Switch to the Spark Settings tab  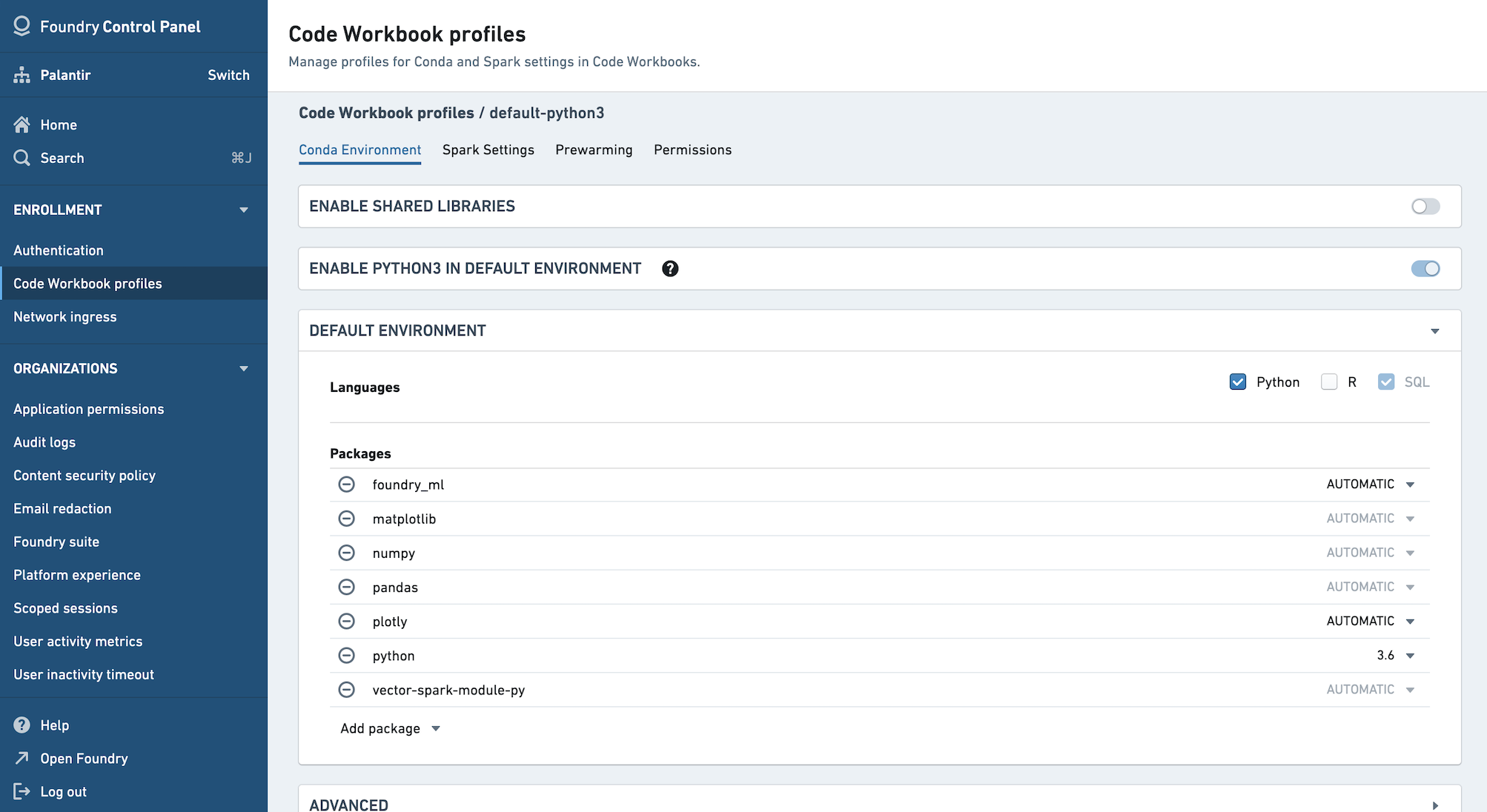(489, 150)
